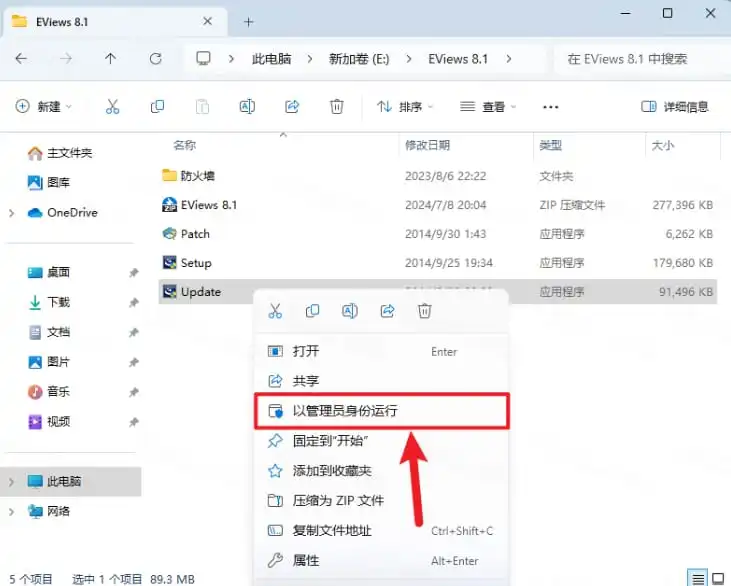Choose 添加到收藏夹 in the context menu
This screenshot has height=586, width=731.
tap(381, 470)
